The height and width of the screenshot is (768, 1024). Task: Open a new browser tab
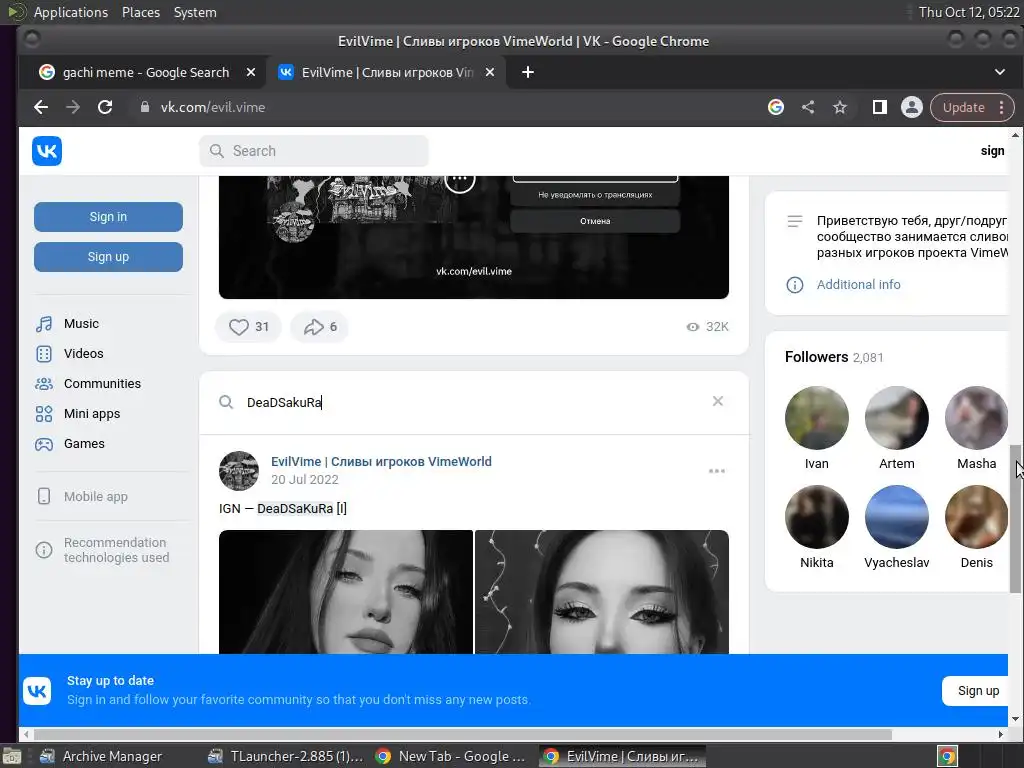[528, 72]
